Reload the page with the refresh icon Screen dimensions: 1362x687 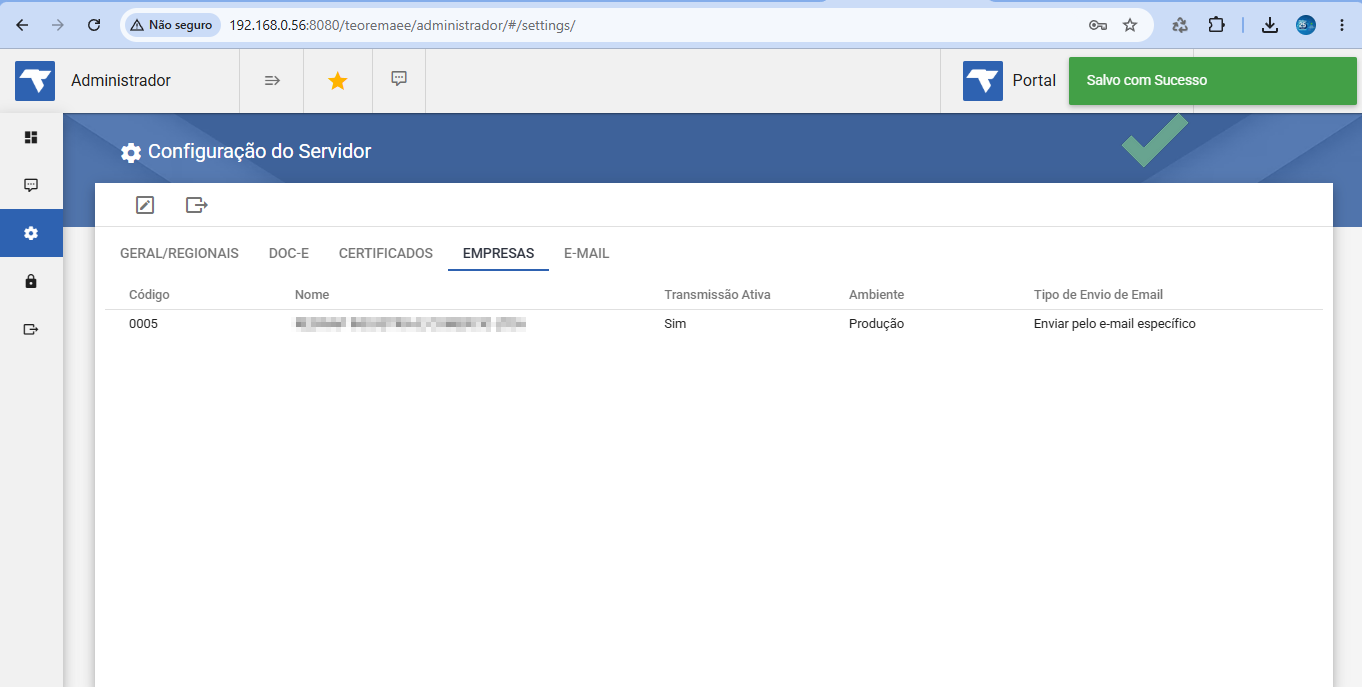[94, 25]
